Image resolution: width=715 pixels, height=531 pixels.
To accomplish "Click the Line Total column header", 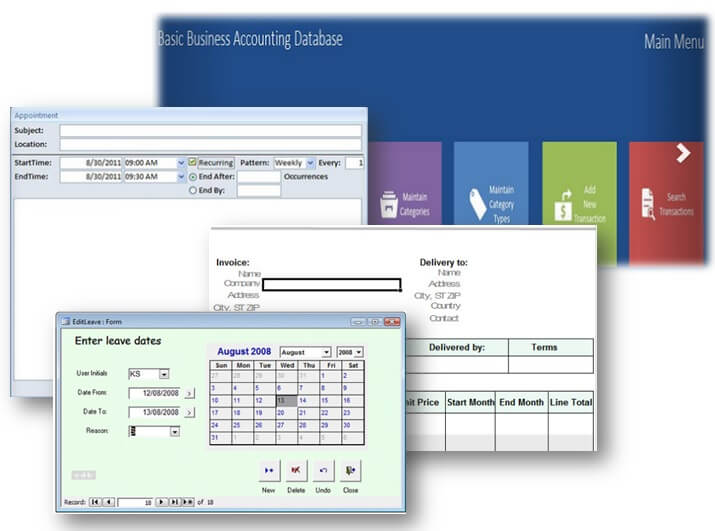I will [570, 402].
